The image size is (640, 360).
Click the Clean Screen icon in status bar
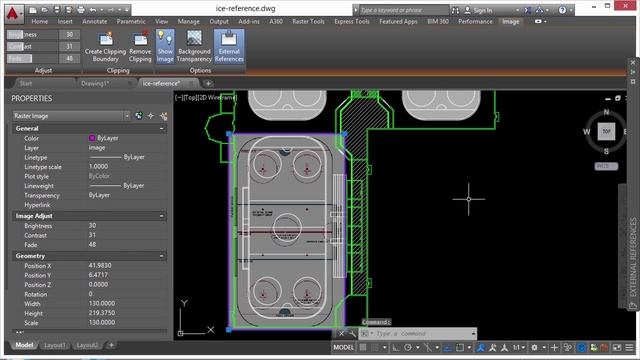coord(617,347)
